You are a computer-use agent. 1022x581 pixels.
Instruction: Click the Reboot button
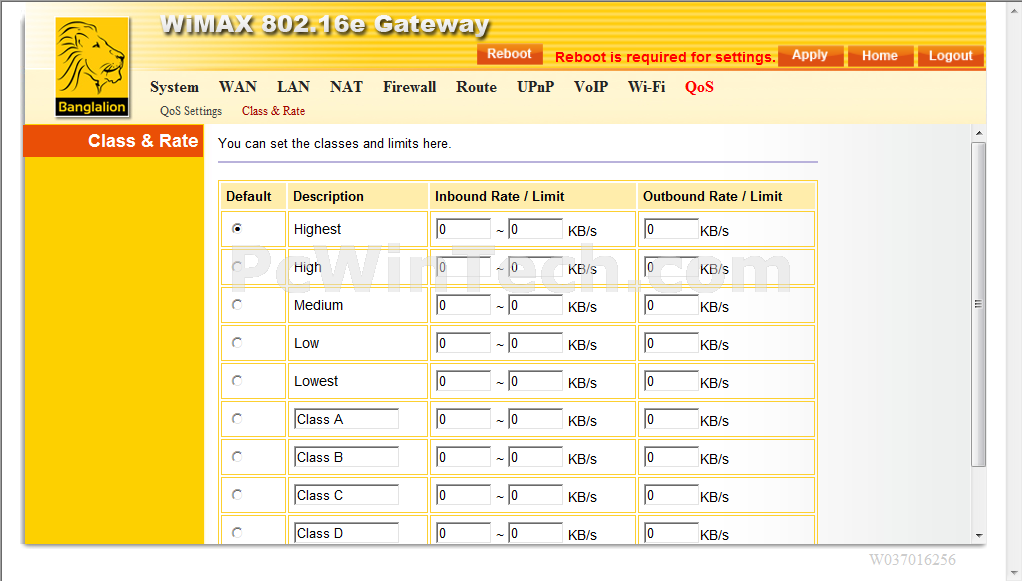coord(510,54)
